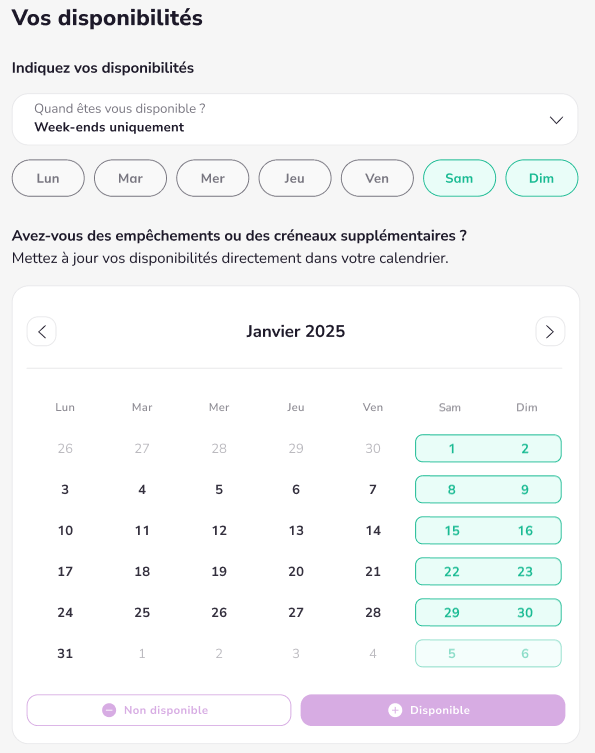The height and width of the screenshot is (753, 595).
Task: Toggle the Ven weekday chip
Action: (377, 178)
